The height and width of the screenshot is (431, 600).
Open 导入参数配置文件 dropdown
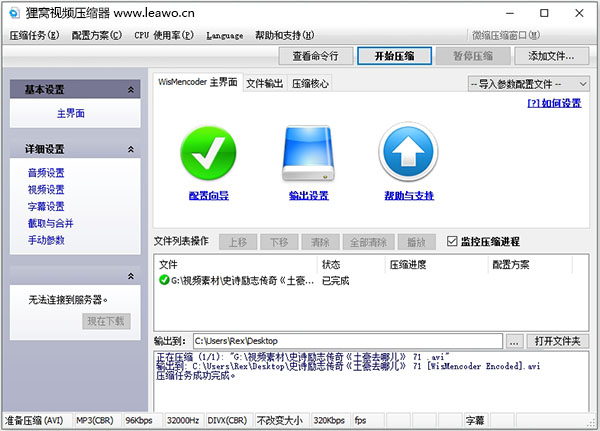(x=528, y=84)
